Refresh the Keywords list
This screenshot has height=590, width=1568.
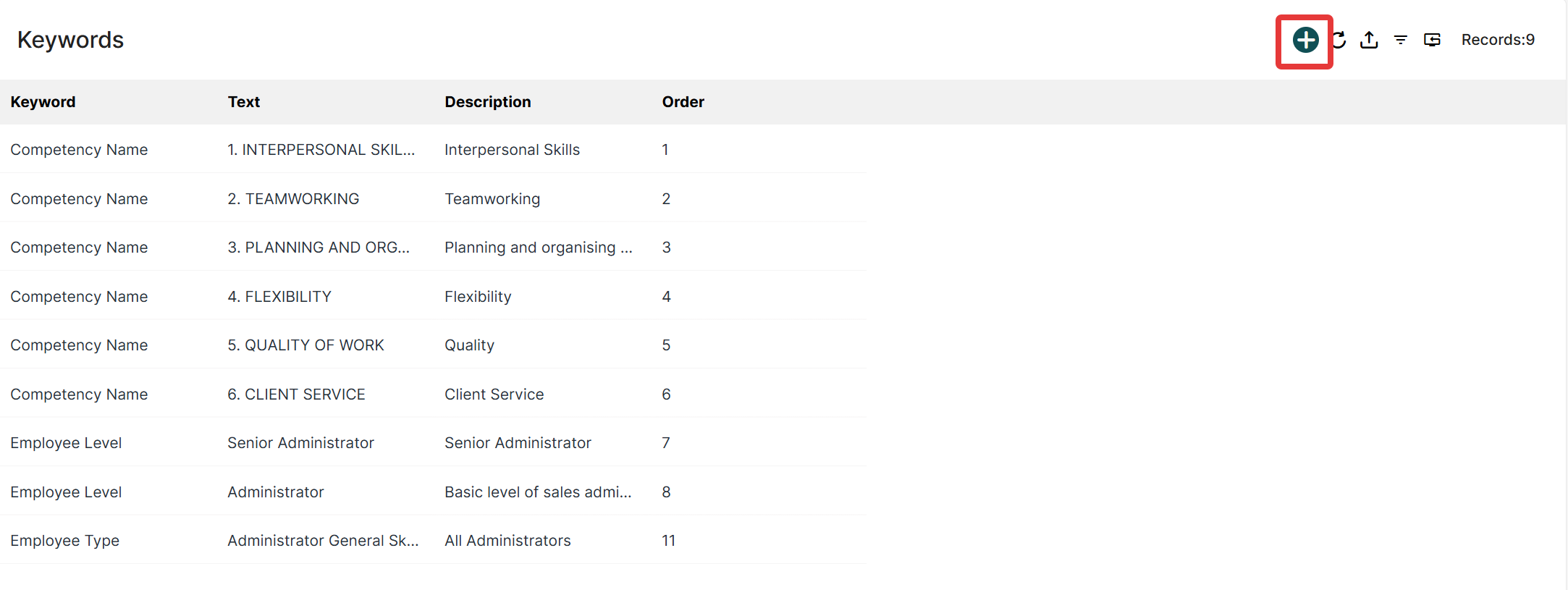point(1339,40)
